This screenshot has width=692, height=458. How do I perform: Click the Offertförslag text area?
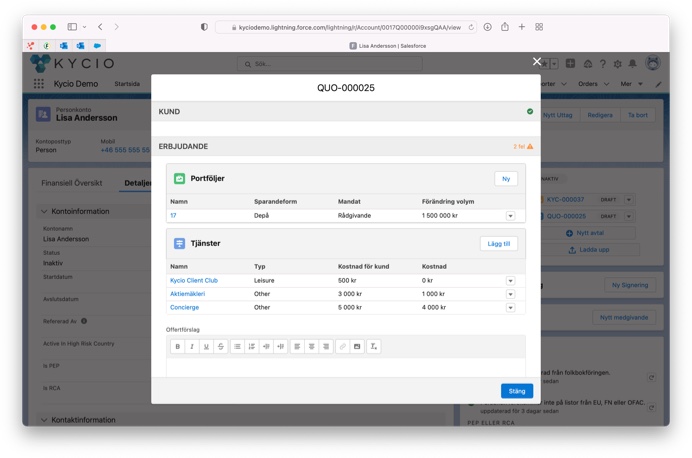click(346, 368)
